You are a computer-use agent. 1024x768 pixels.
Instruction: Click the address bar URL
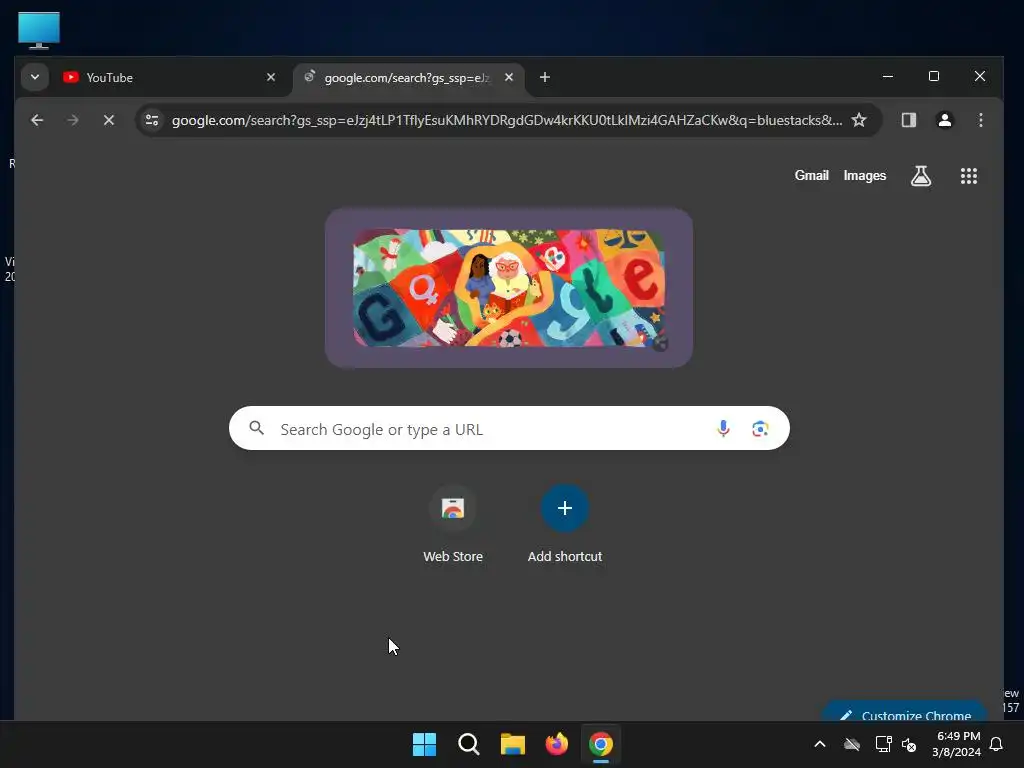507,120
